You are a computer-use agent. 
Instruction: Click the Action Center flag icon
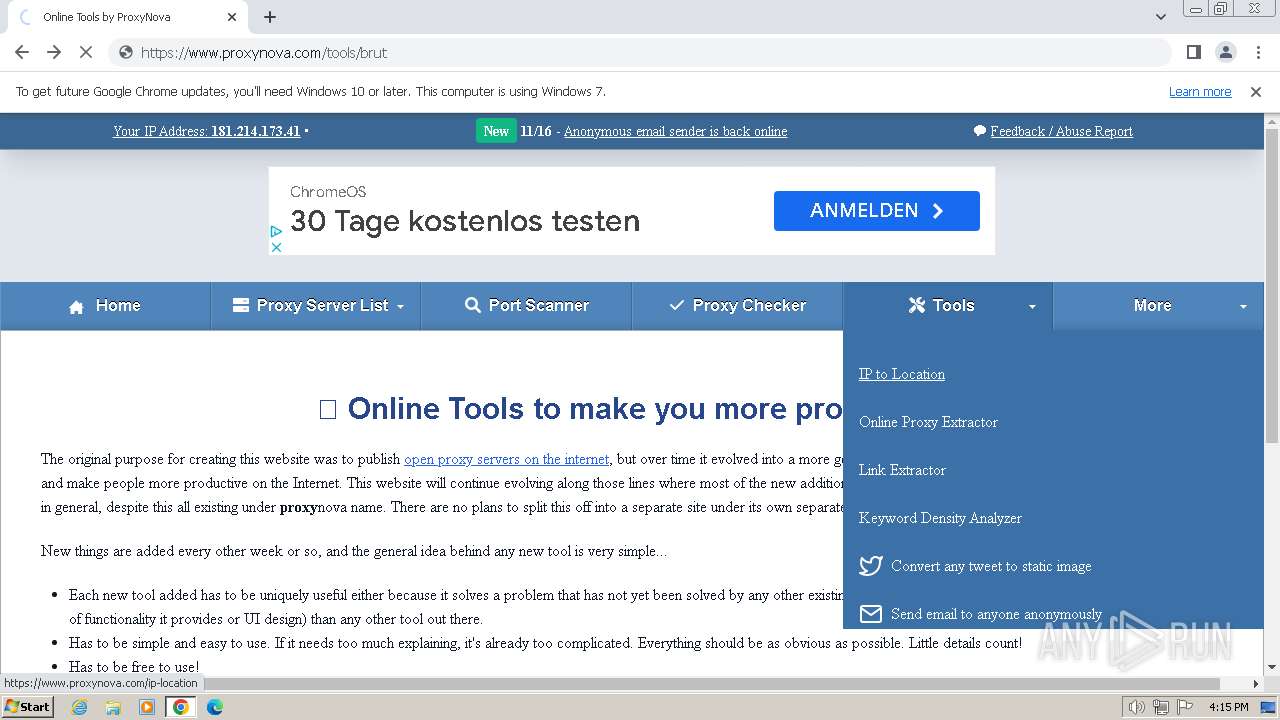coord(1187,707)
